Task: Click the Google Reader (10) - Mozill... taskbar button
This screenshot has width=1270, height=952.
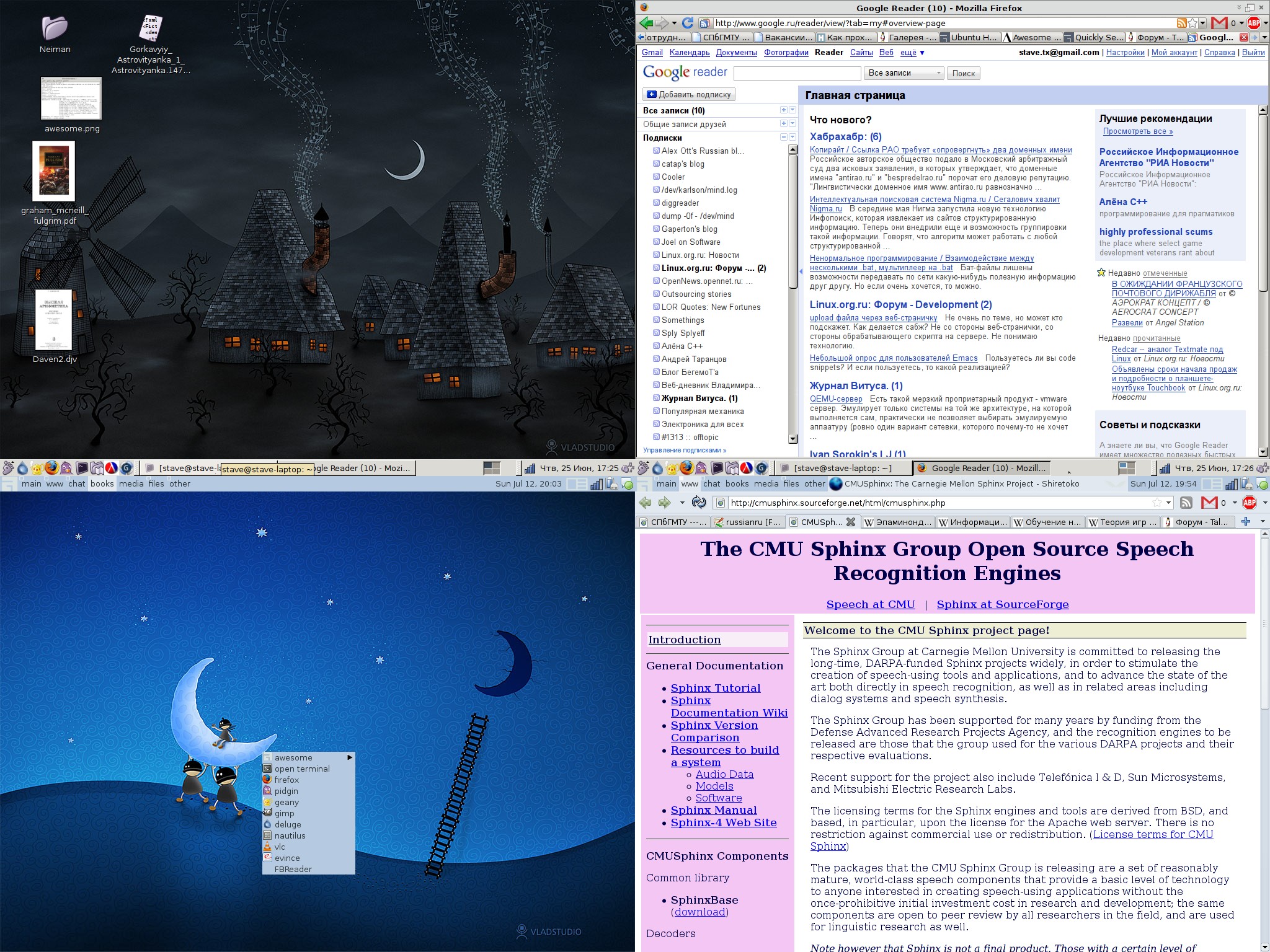Action: coord(983,468)
